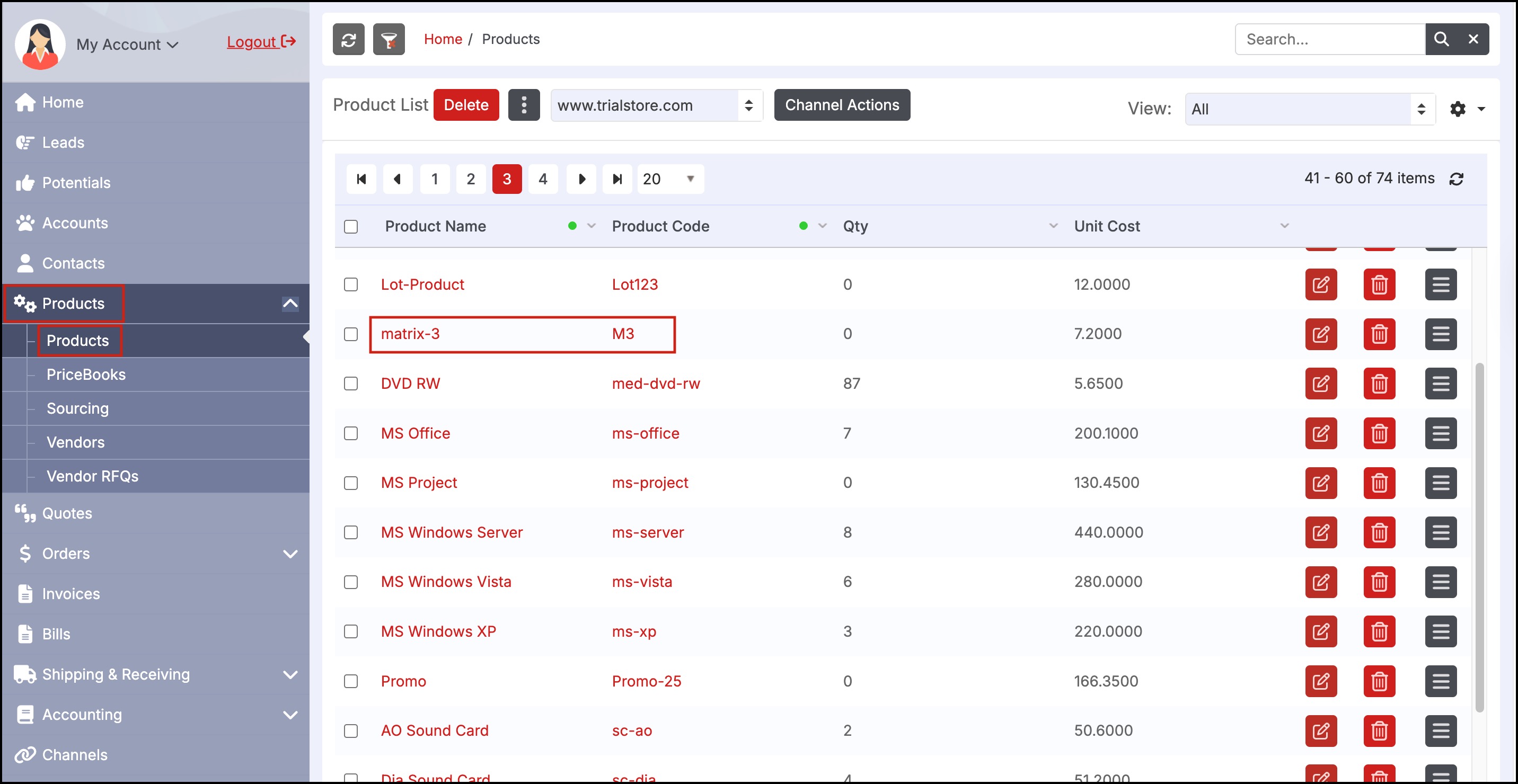The image size is (1518, 784).
Task: Open the row menu icon for Lot-Product
Action: click(x=1440, y=284)
